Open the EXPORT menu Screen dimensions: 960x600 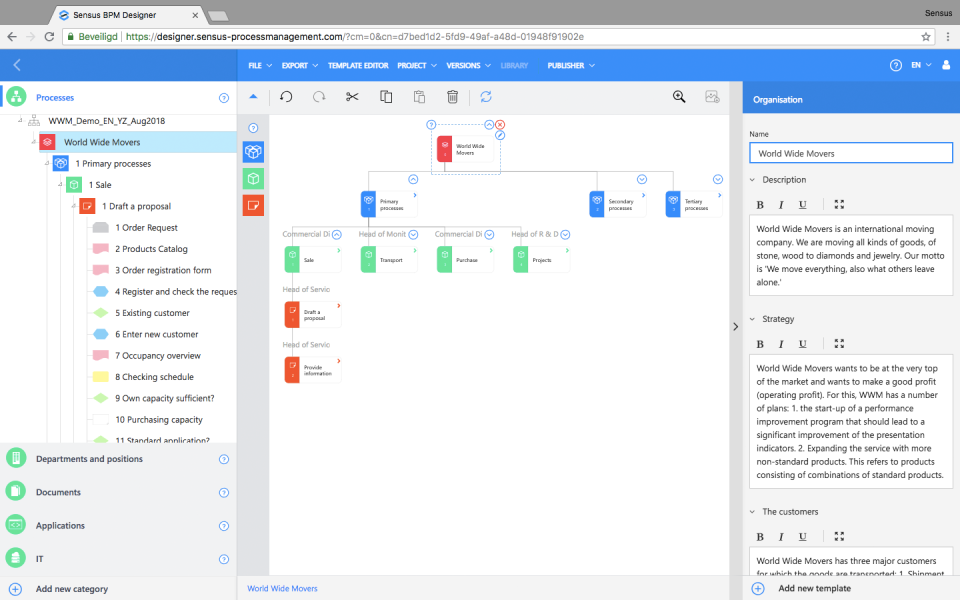tap(300, 66)
